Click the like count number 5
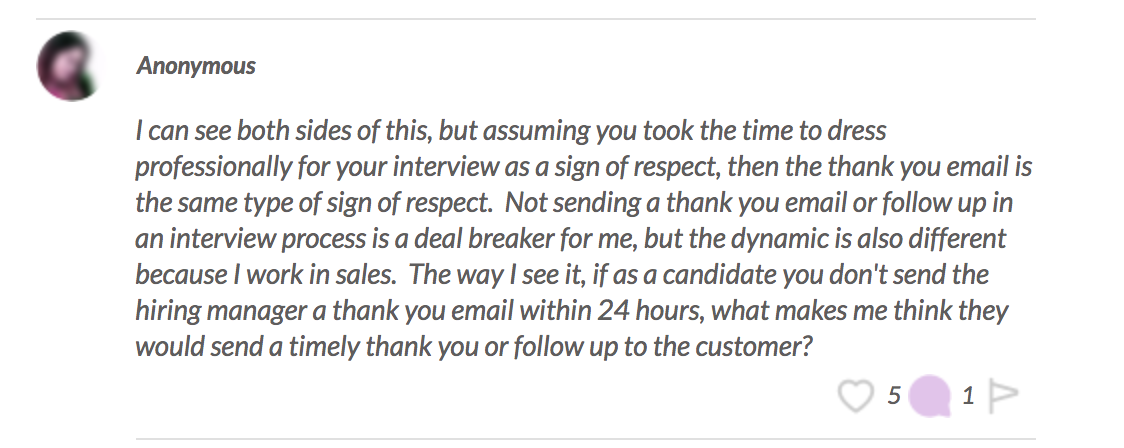This screenshot has width=1124, height=448. (893, 396)
